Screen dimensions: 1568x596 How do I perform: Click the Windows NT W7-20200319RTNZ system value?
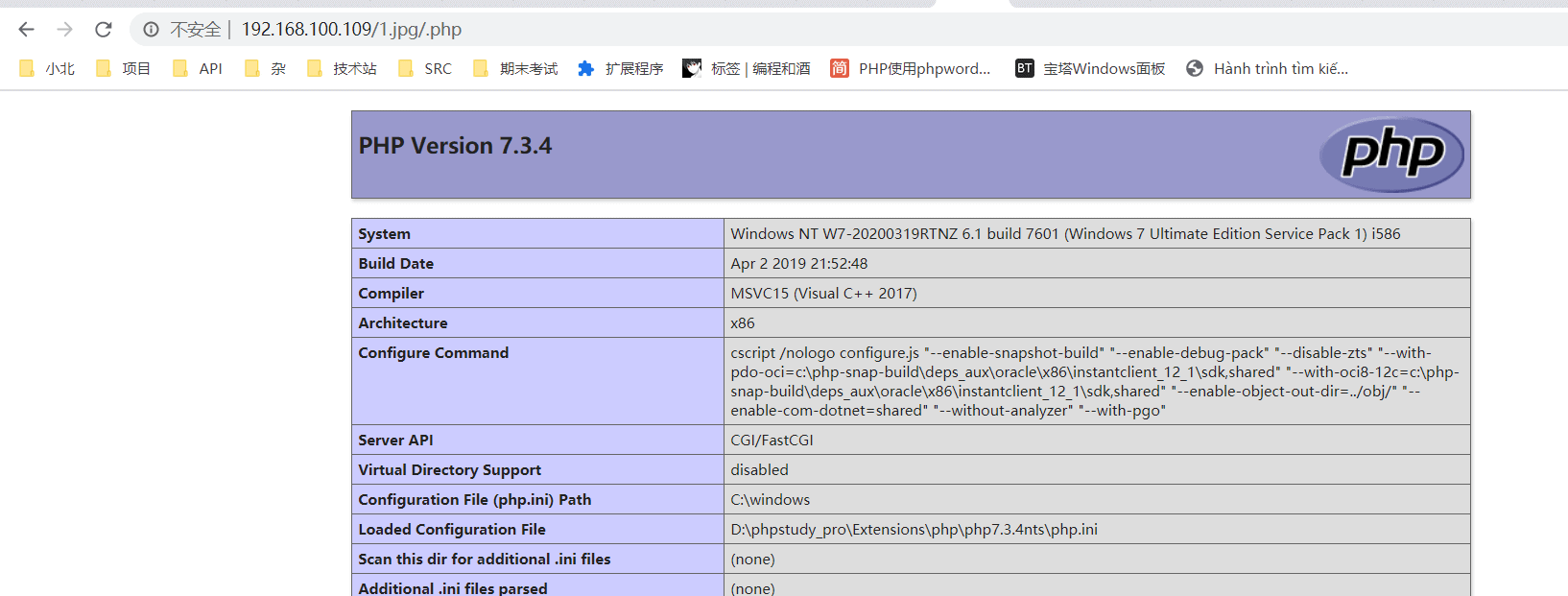1065,234
